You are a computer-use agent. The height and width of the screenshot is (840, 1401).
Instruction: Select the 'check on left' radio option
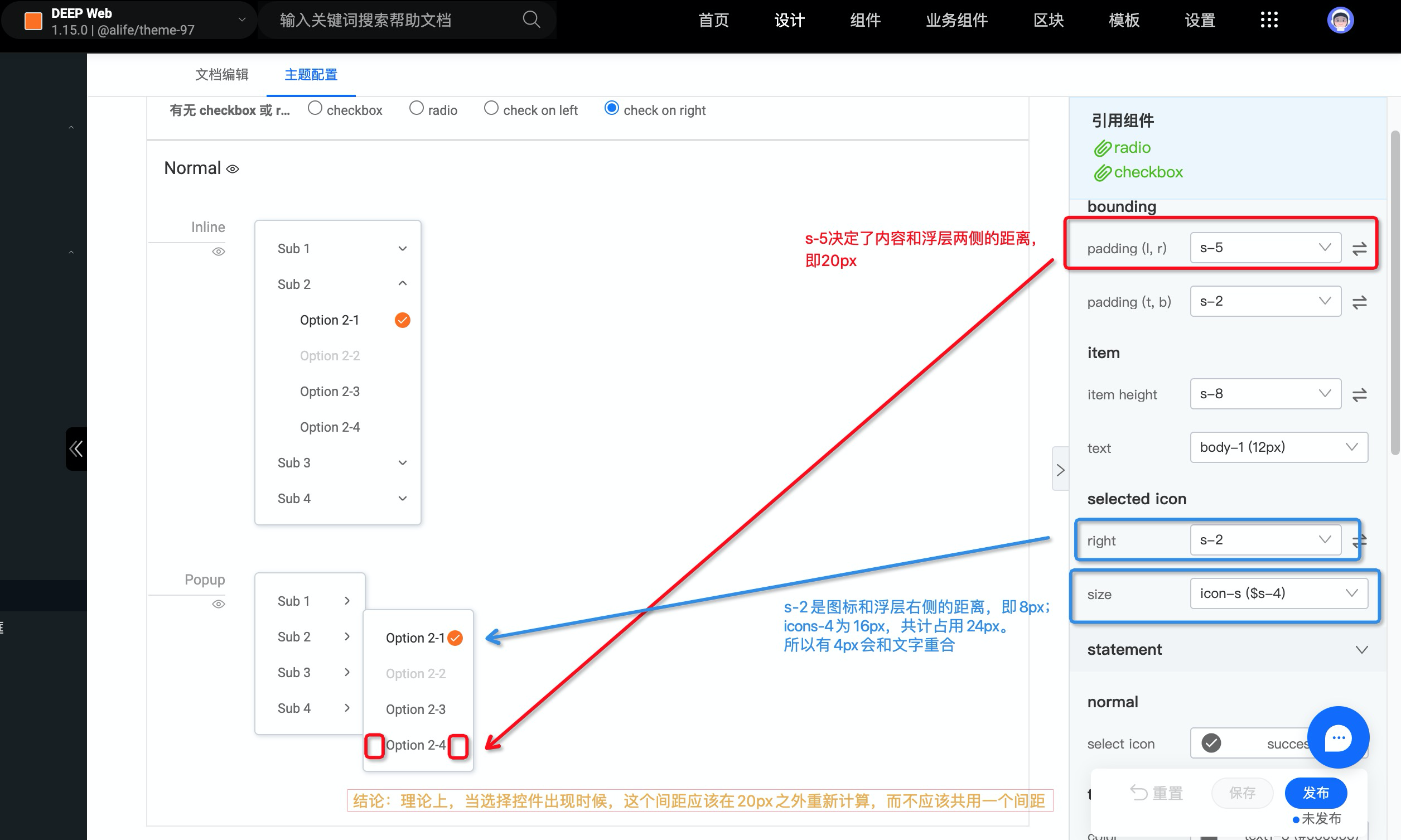[x=491, y=108]
